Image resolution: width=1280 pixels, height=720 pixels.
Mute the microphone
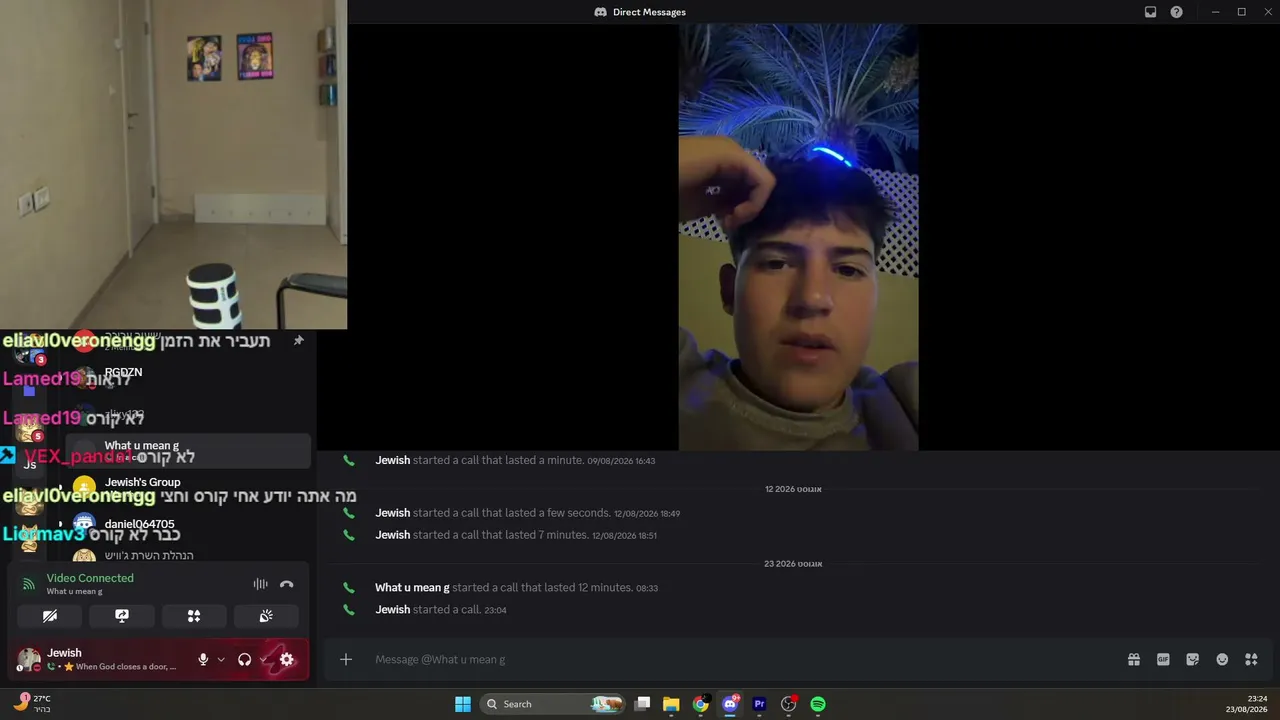203,659
